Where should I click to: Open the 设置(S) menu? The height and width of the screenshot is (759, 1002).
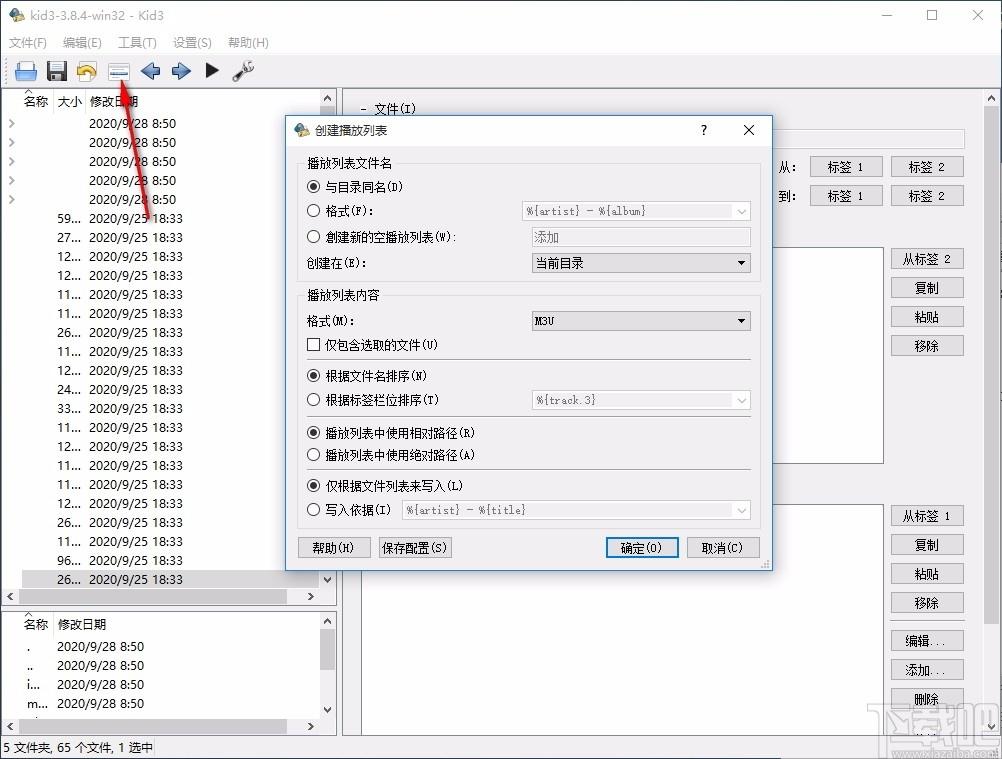(x=192, y=43)
